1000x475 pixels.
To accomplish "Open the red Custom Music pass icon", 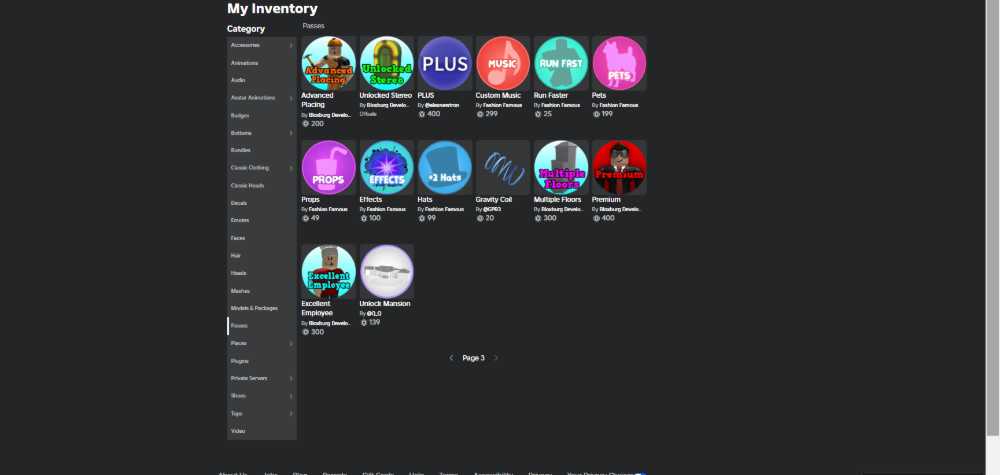I will click(503, 62).
